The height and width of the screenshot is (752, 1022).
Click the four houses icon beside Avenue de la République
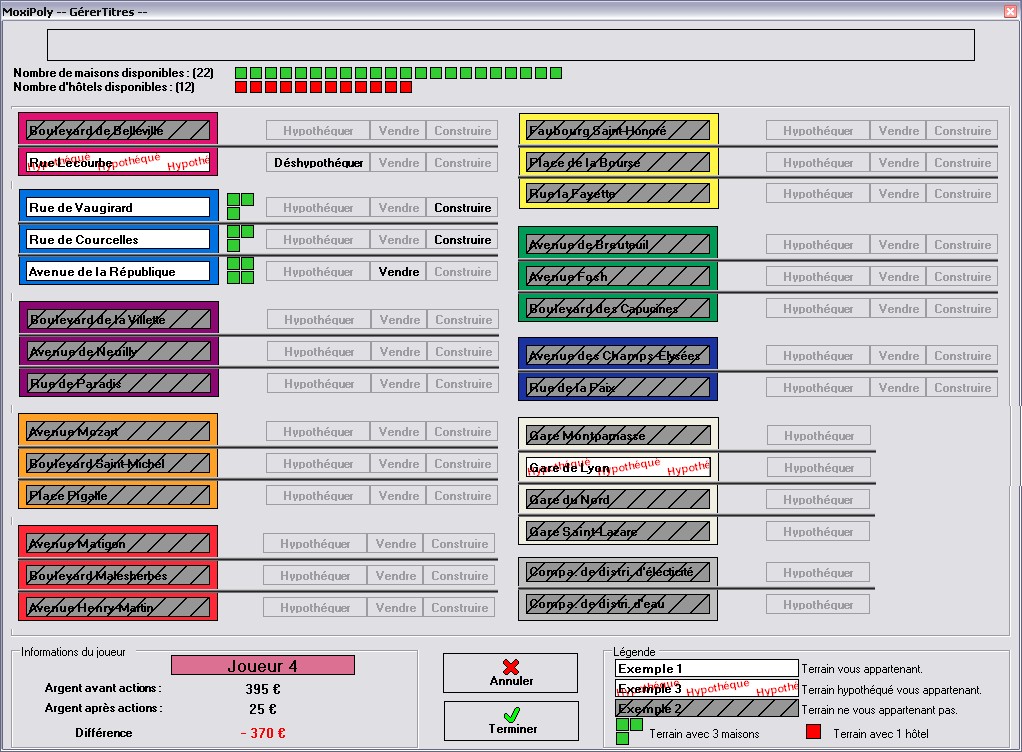pos(240,270)
